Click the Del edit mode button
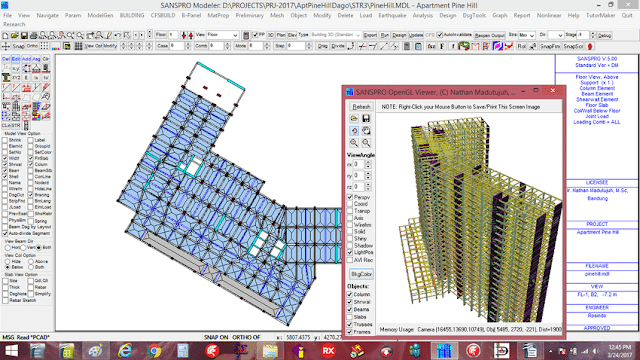 (6, 59)
